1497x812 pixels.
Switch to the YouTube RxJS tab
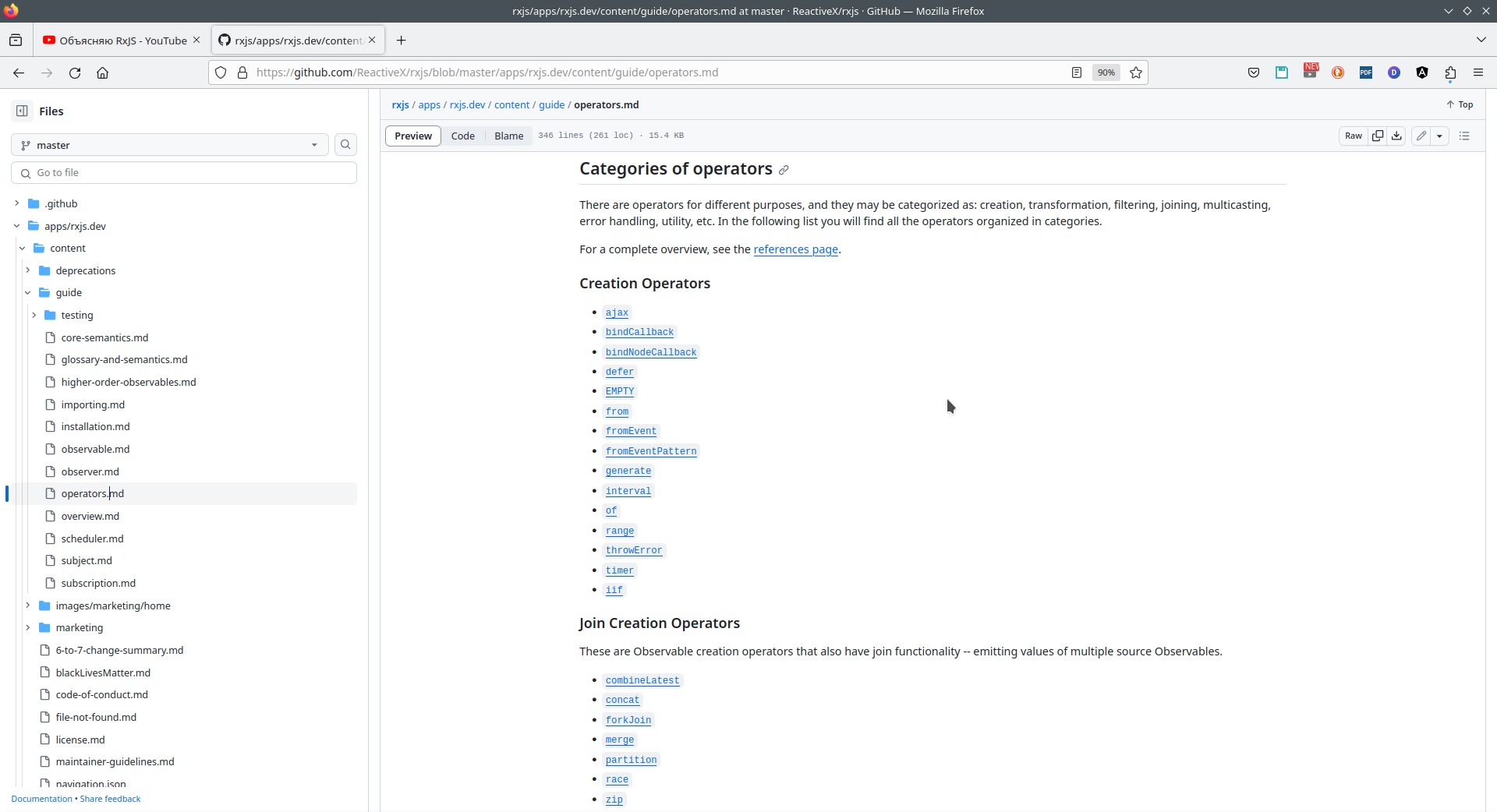coord(115,41)
